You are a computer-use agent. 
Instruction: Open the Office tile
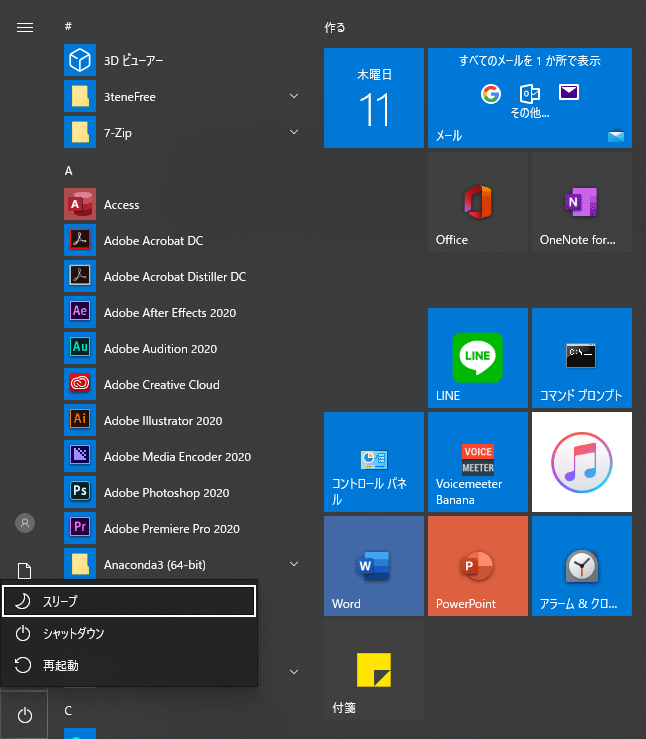tap(478, 202)
